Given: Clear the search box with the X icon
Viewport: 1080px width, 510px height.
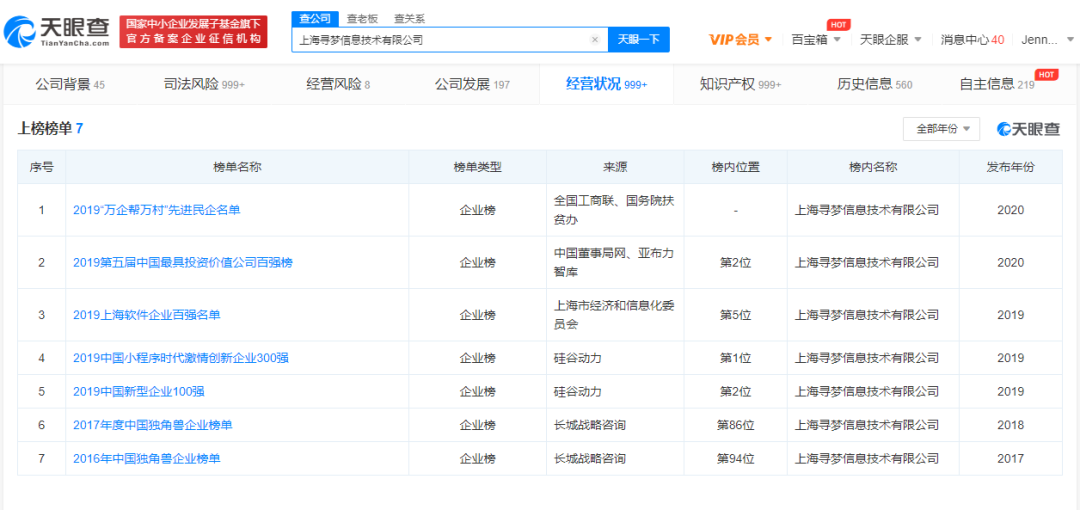Looking at the screenshot, I should (595, 40).
